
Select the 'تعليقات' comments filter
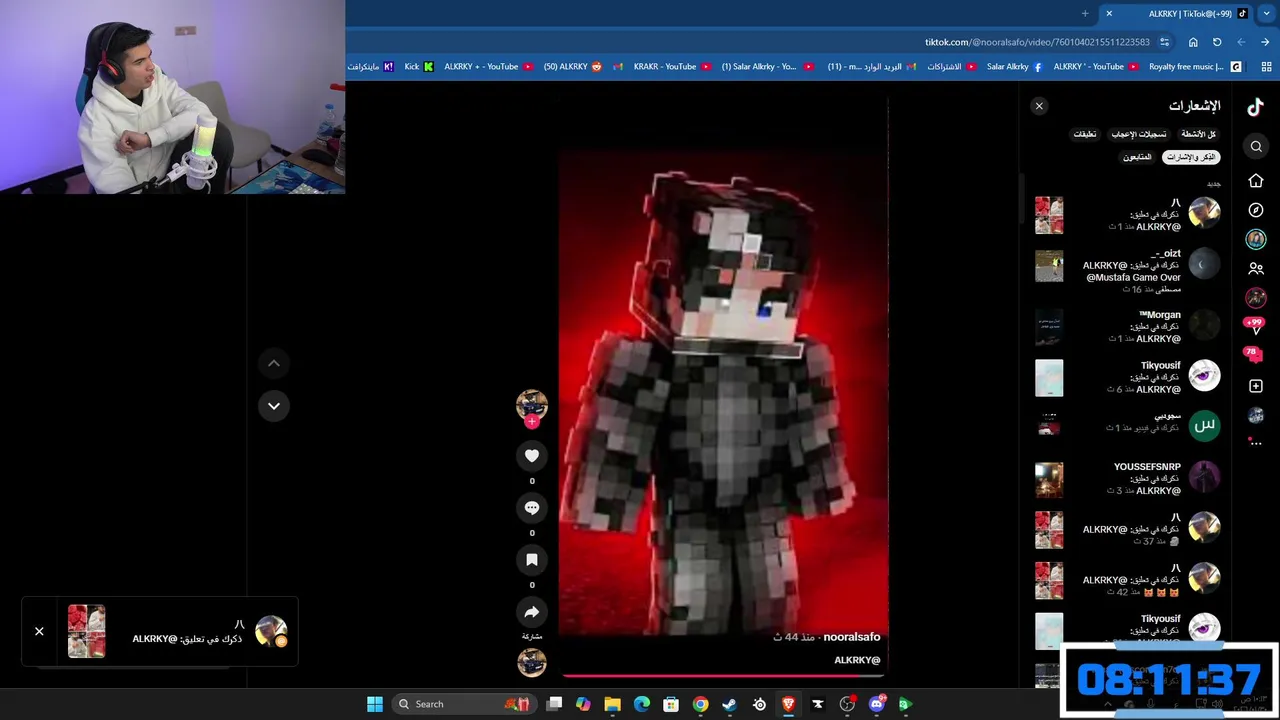click(1085, 134)
